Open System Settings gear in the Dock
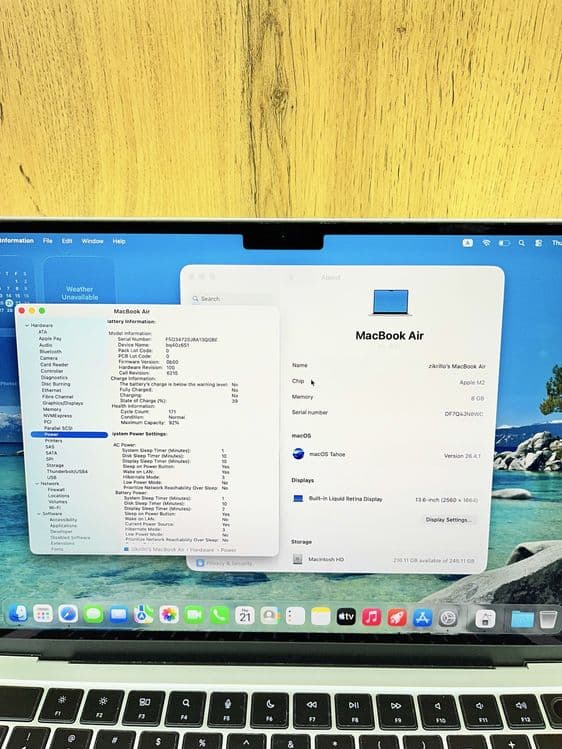The width and height of the screenshot is (562, 749). click(448, 619)
